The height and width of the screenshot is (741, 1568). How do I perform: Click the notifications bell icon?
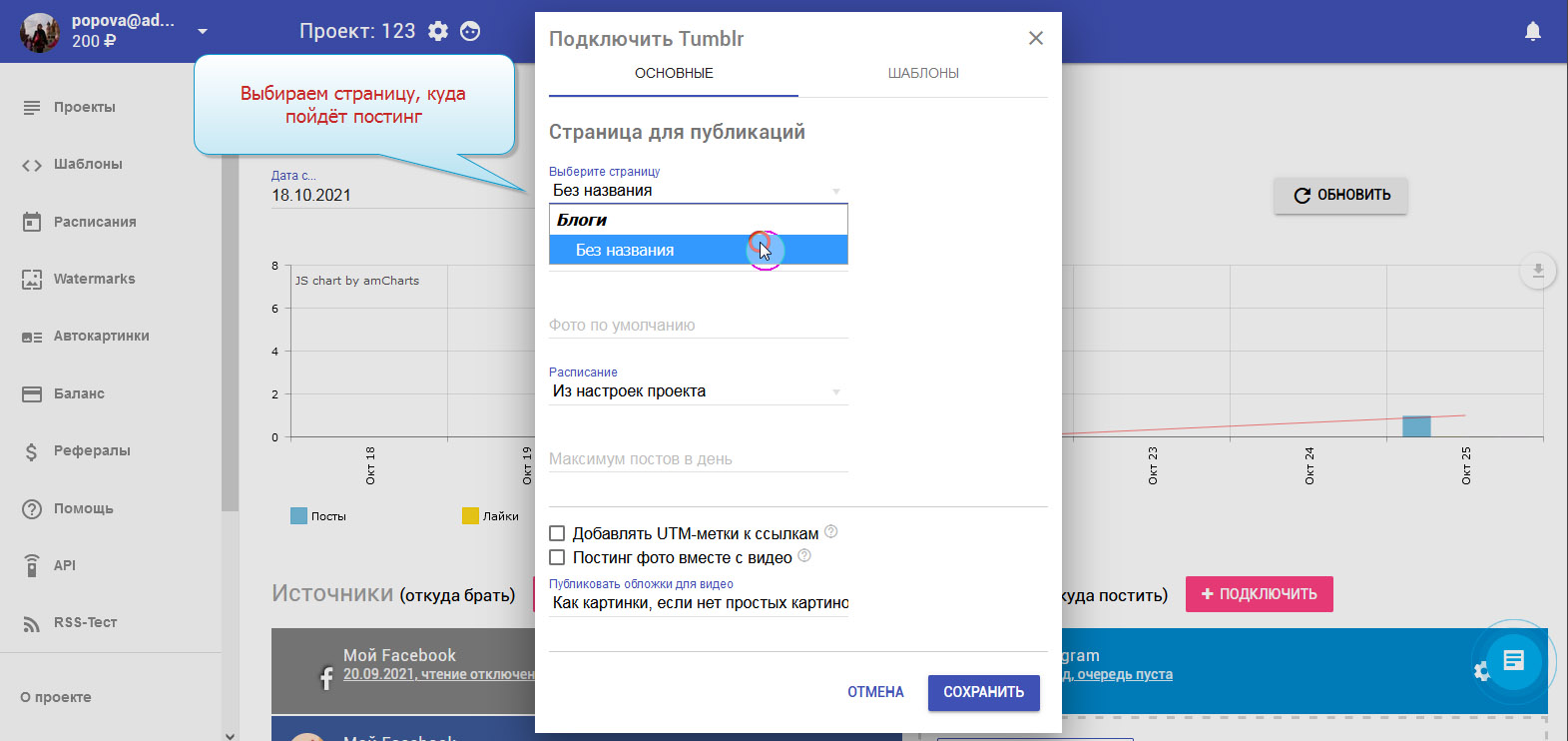click(x=1532, y=31)
